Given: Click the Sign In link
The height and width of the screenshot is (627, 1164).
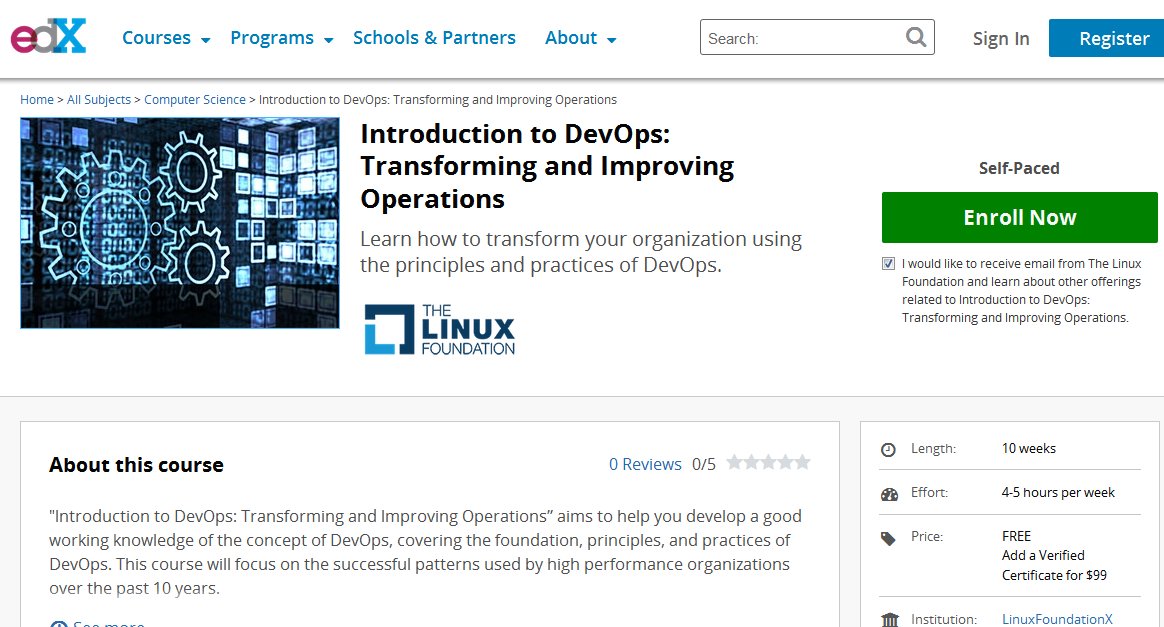Looking at the screenshot, I should click(1001, 39).
